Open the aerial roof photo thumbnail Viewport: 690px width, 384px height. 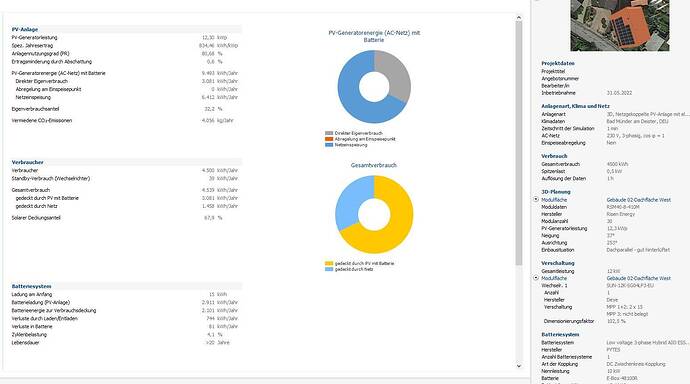620,25
